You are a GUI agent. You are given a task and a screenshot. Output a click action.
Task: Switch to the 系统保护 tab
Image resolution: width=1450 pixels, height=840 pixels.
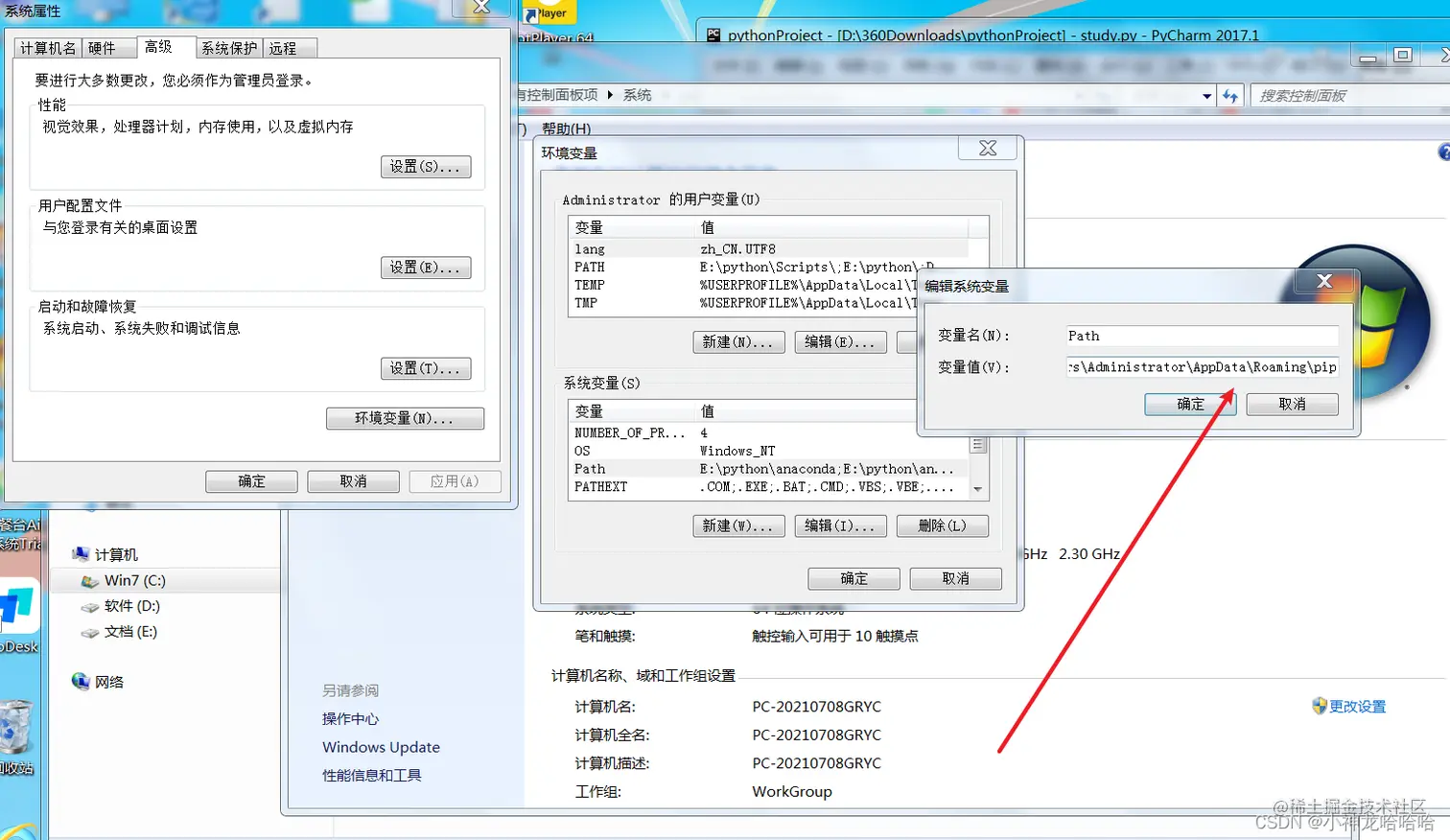click(228, 47)
